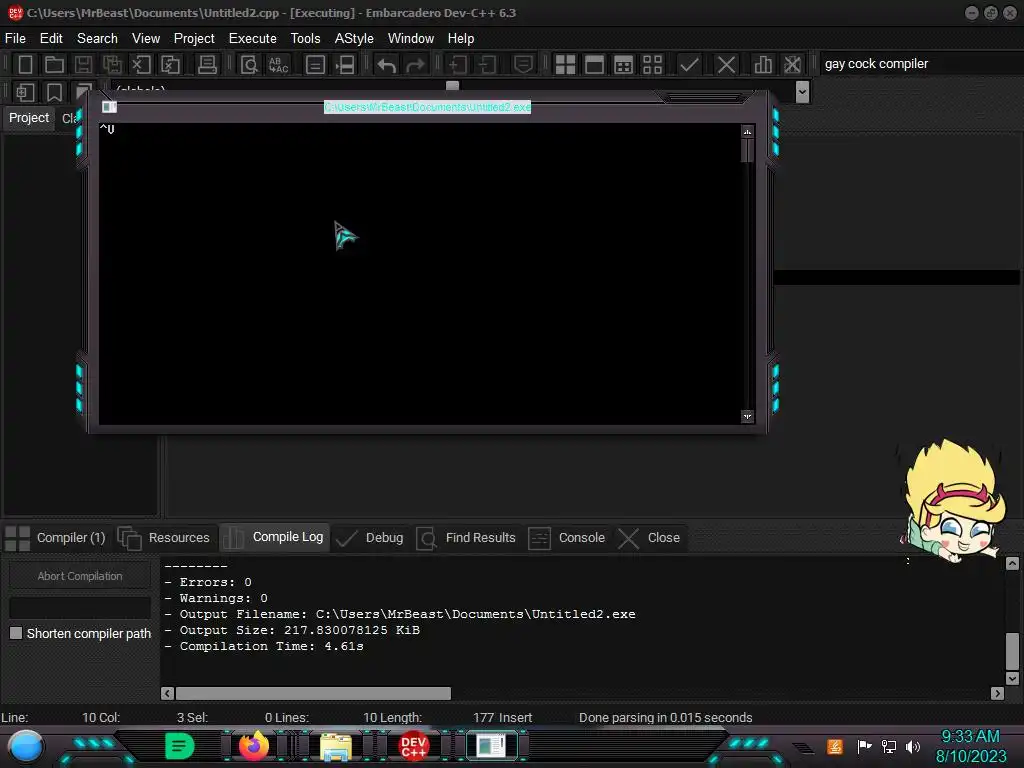Open the Help menu
This screenshot has width=1024, height=768.
coord(460,39)
